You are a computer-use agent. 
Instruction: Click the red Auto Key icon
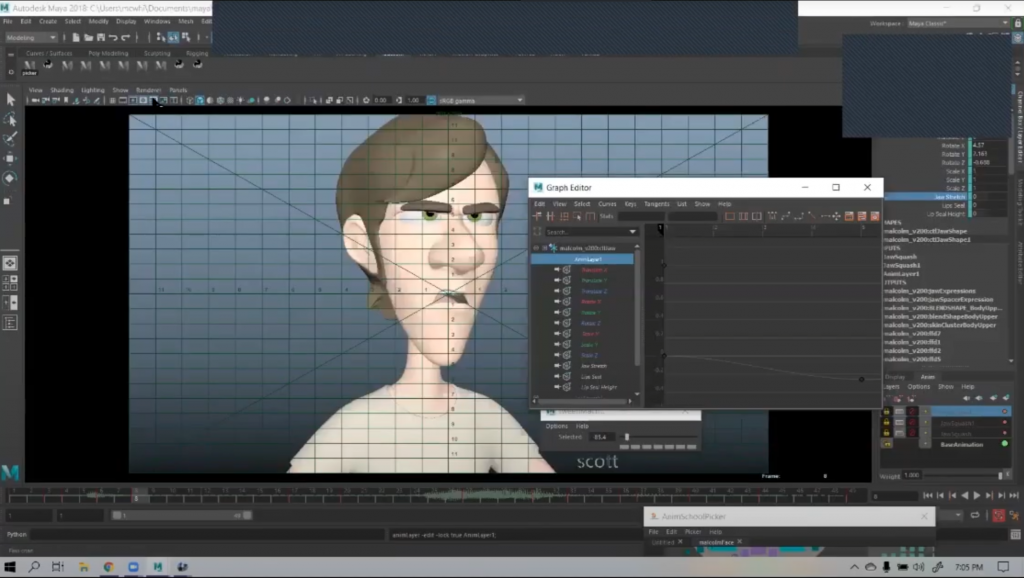(999, 516)
